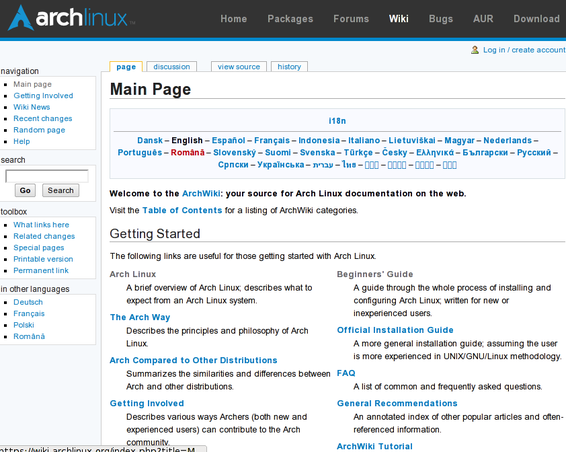The image size is (566, 452).
Task: Select Русский language link
Action: click(534, 153)
